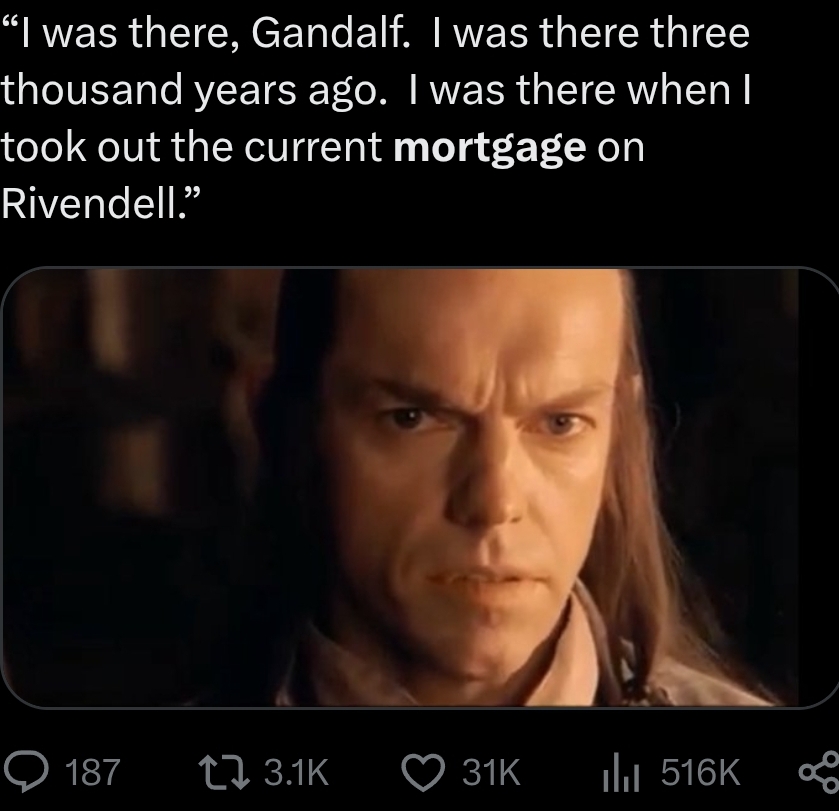Open replies via the speech bubble icon

[x=26, y=772]
